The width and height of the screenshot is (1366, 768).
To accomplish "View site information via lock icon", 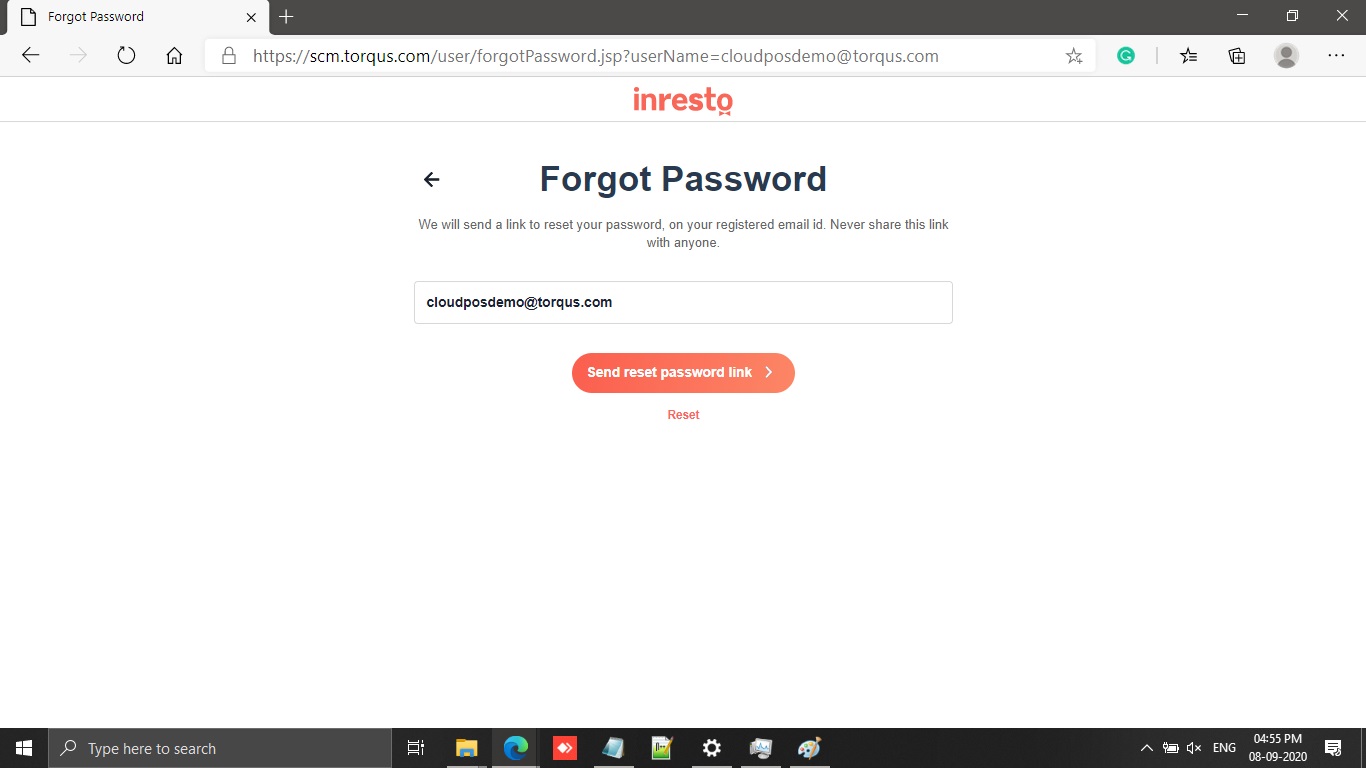I will coord(229,56).
